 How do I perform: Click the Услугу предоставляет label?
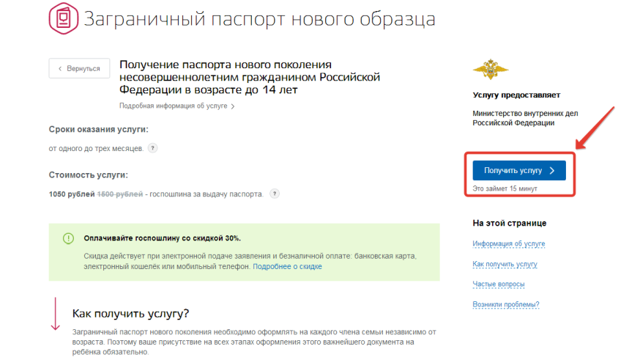tap(516, 95)
